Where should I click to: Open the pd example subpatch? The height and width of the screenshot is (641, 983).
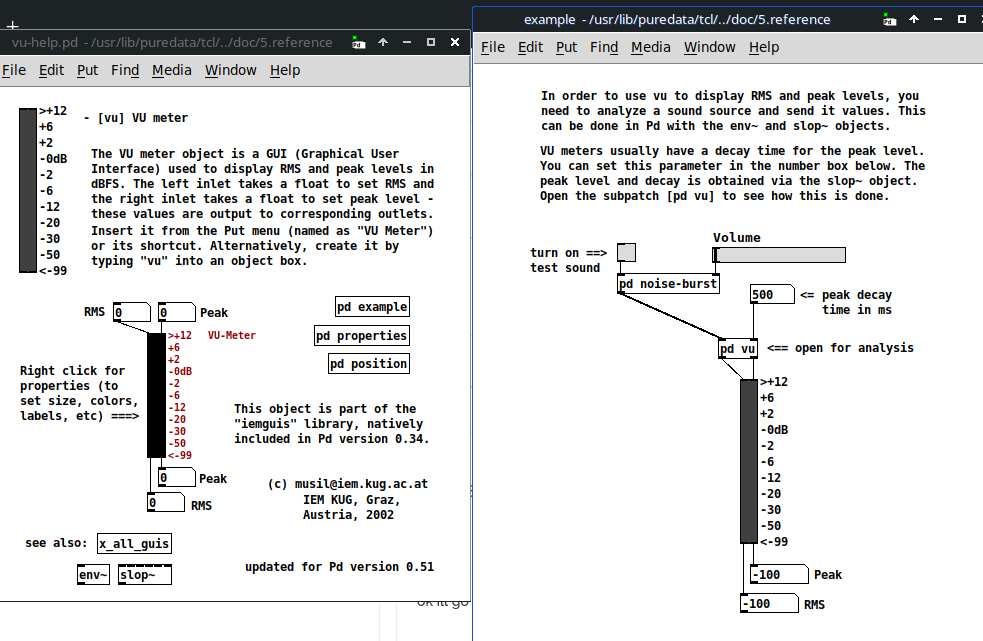click(372, 307)
